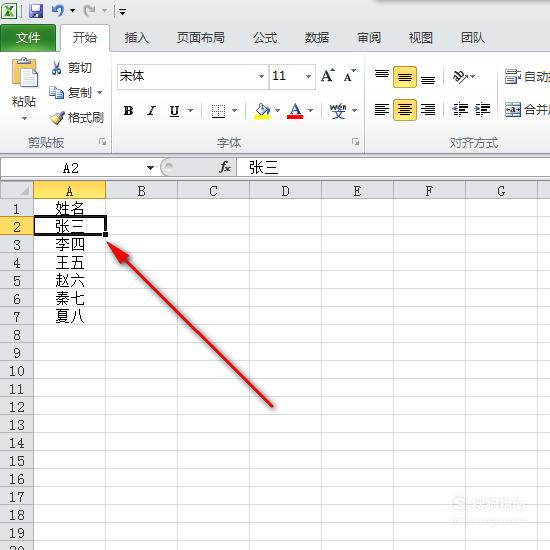This screenshot has width=550, height=550.
Task: Click the Save icon in quick access toolbar
Action: pos(36,11)
